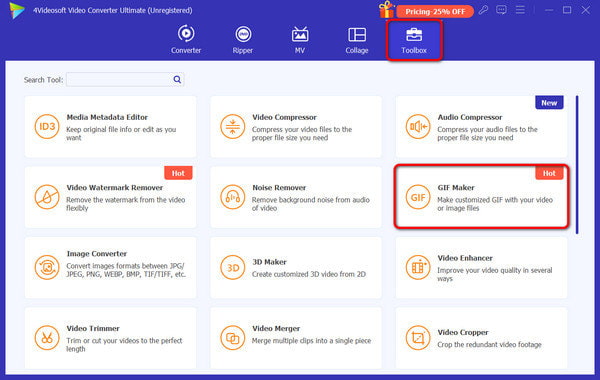Screen dimensions: 600x380
Task: Open Audio Compressor tool title
Action: point(470,117)
